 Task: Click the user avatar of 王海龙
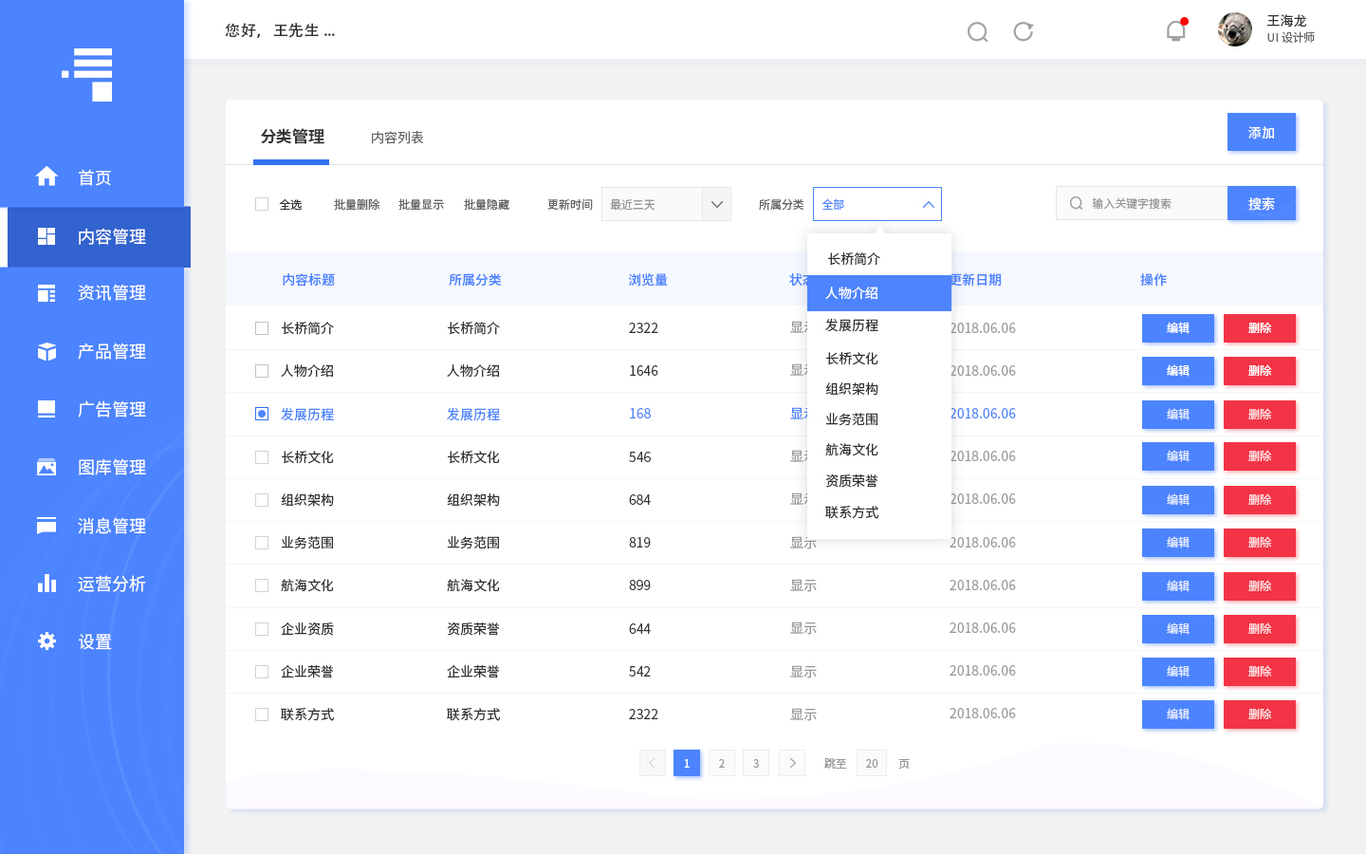coord(1235,29)
